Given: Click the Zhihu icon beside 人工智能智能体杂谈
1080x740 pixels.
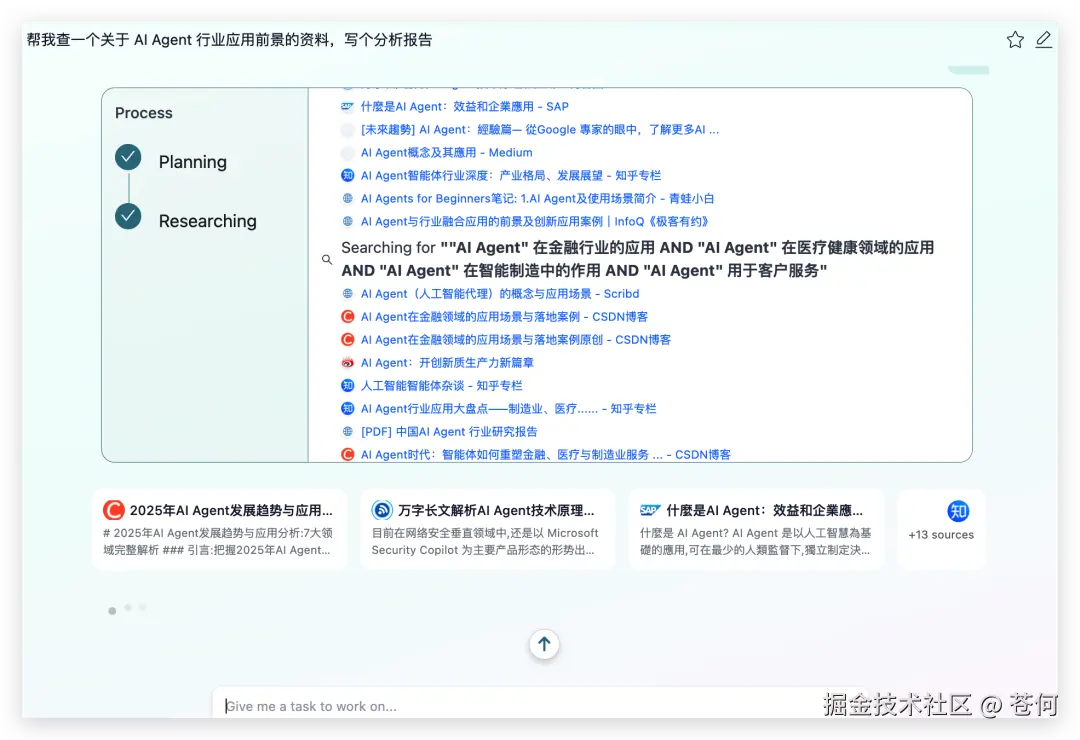Looking at the screenshot, I should click(x=348, y=385).
